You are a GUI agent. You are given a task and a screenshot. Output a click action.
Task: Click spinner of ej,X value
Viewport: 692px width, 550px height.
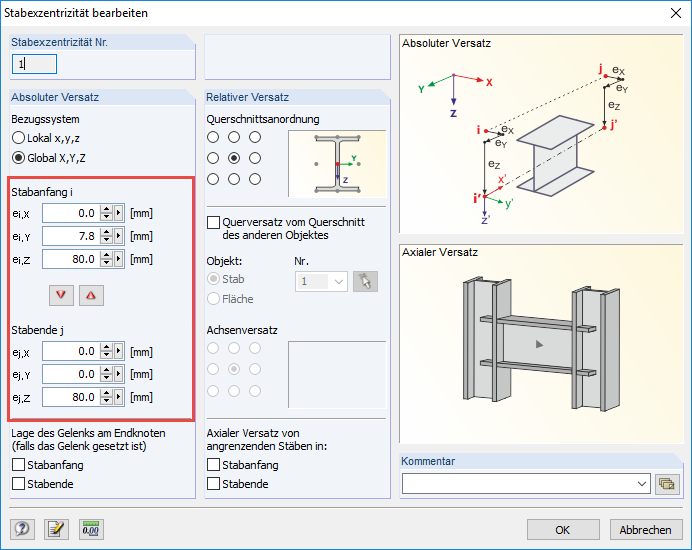pyautogui.click(x=106, y=351)
